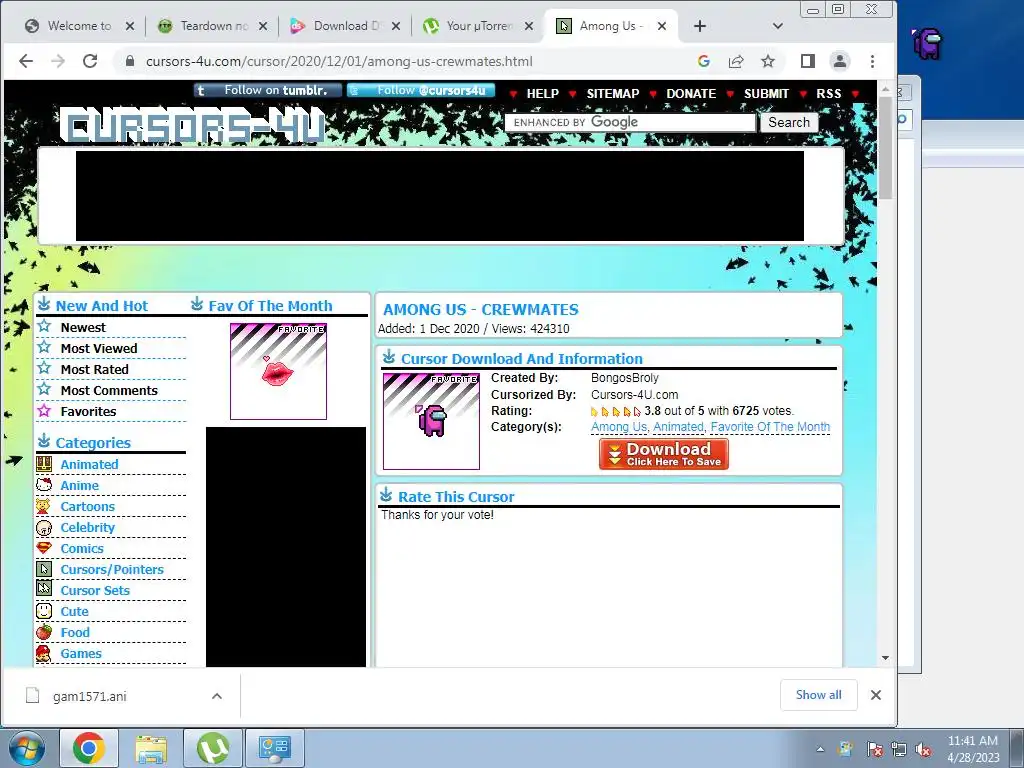View site info via the padlock icon
The width and height of the screenshot is (1024, 768).
coord(130,61)
